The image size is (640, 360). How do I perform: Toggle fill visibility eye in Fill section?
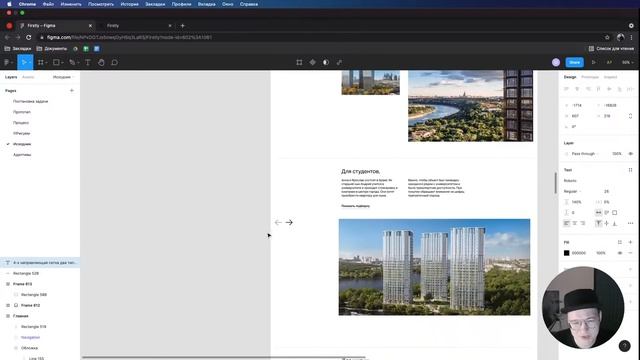(620, 253)
